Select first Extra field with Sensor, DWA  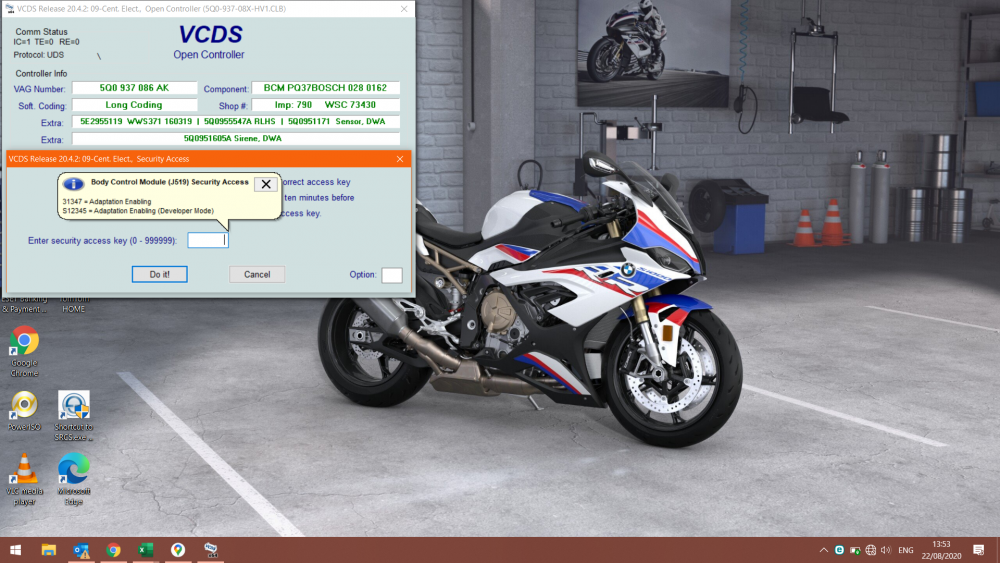point(236,121)
